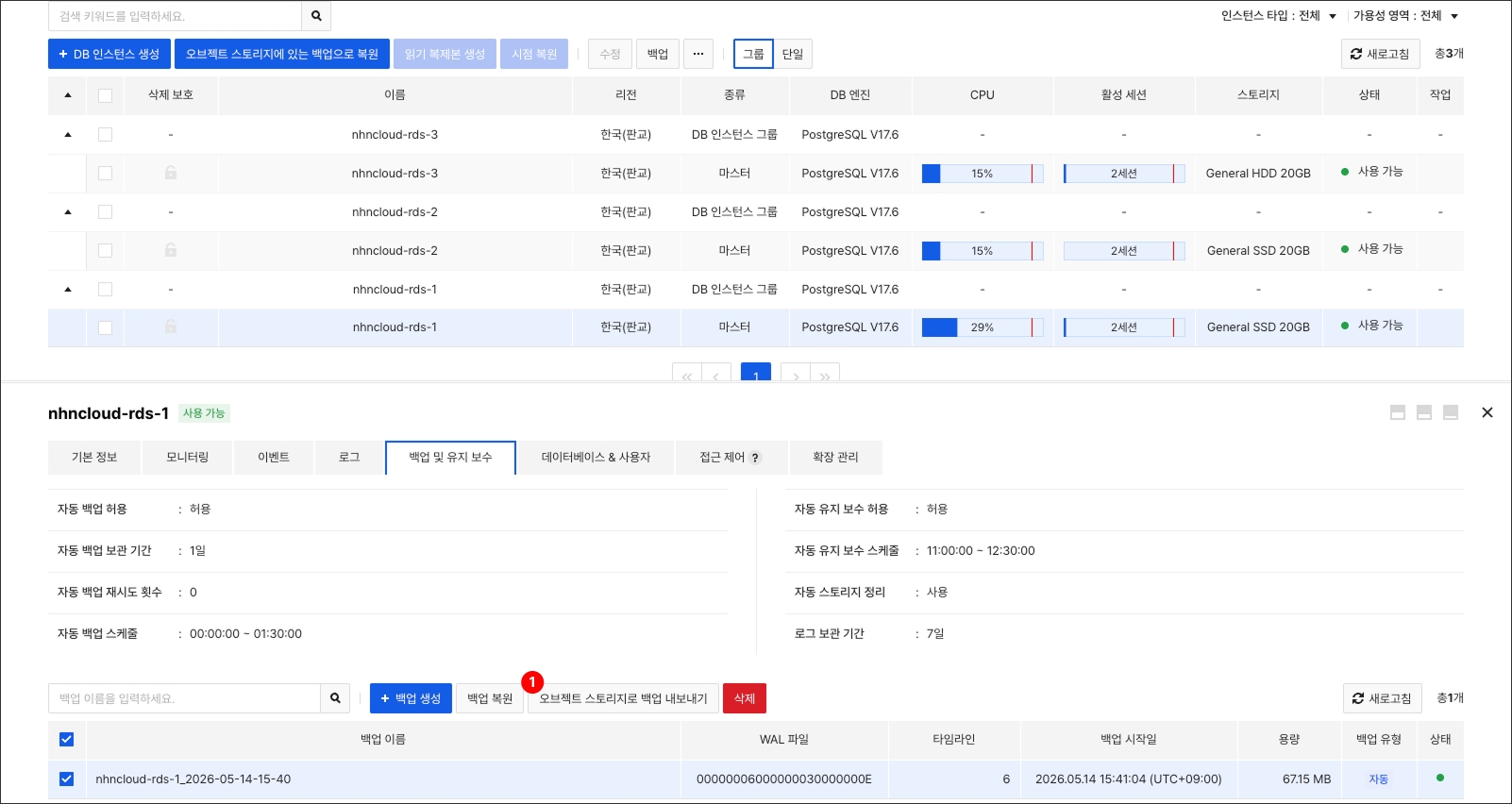Click green status dot of backup row

click(1440, 778)
